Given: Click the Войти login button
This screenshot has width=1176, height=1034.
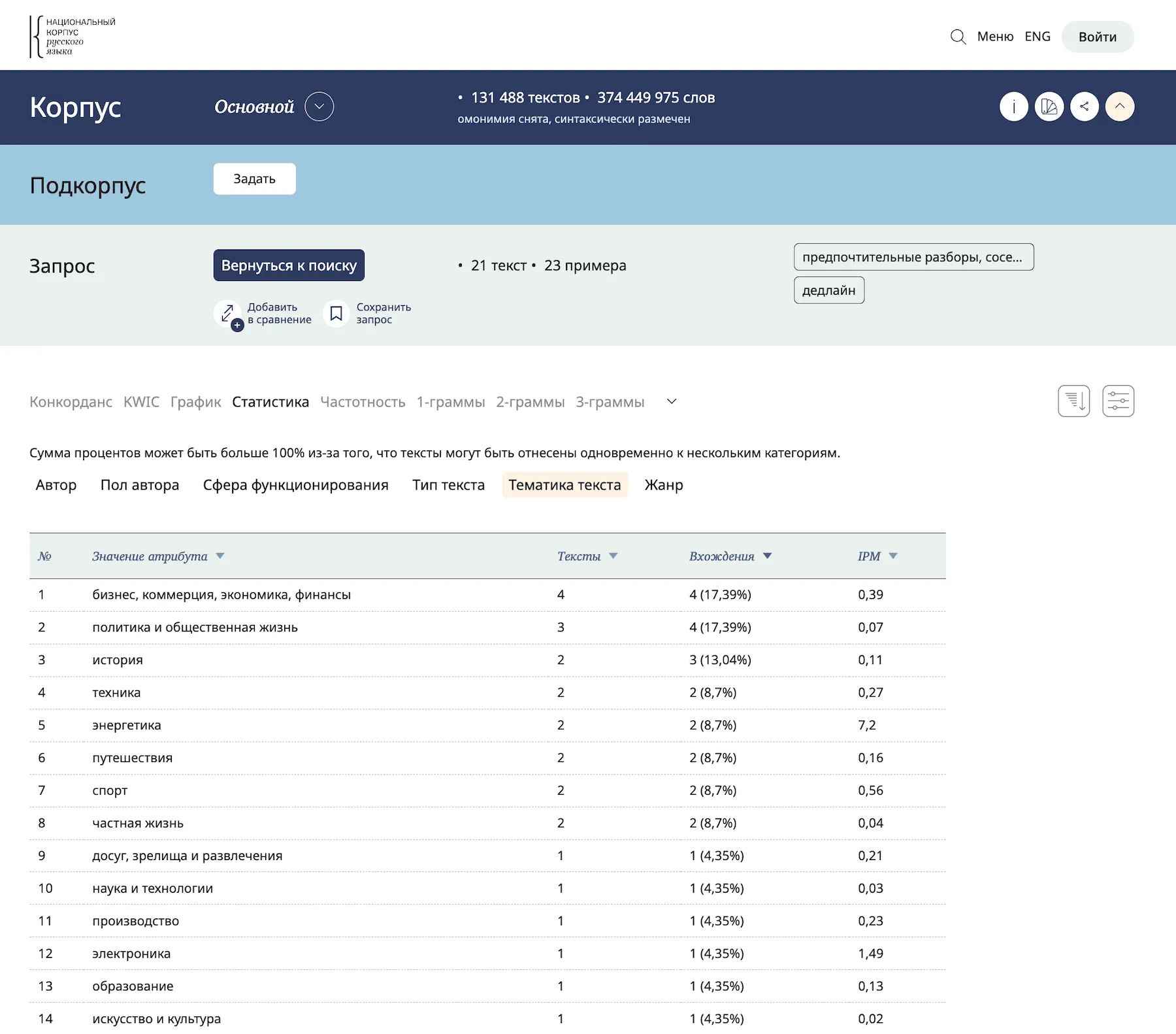Looking at the screenshot, I should 1097,37.
